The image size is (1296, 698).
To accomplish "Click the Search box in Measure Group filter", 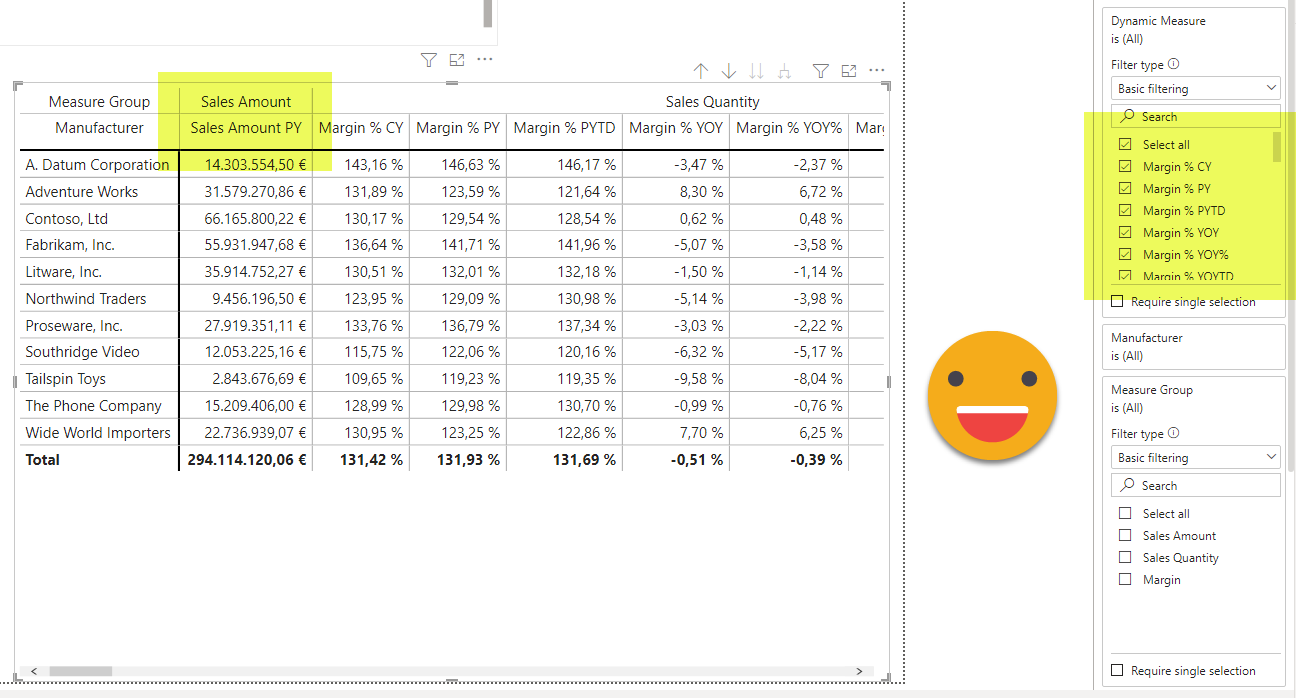I will coord(1195,486).
